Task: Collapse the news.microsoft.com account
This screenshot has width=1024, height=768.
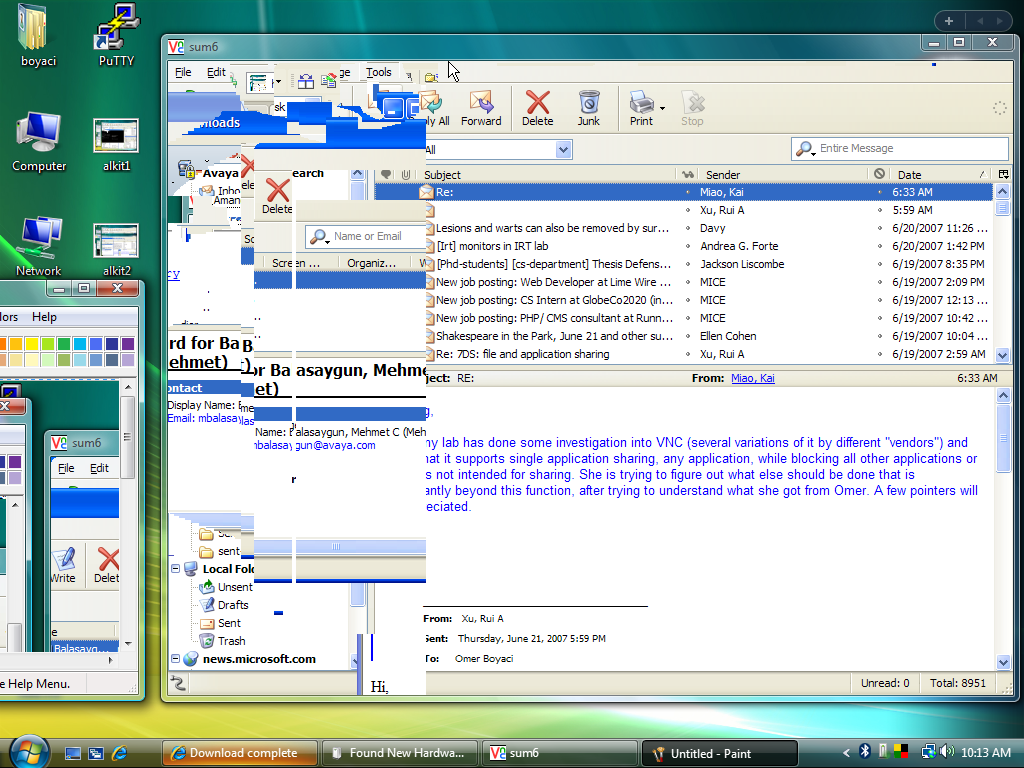Action: [176, 659]
